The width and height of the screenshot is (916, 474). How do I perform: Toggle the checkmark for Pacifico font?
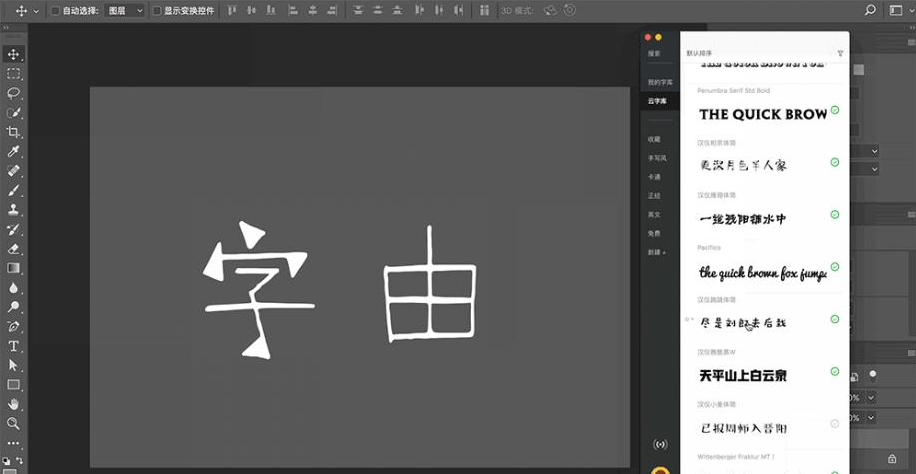(835, 267)
